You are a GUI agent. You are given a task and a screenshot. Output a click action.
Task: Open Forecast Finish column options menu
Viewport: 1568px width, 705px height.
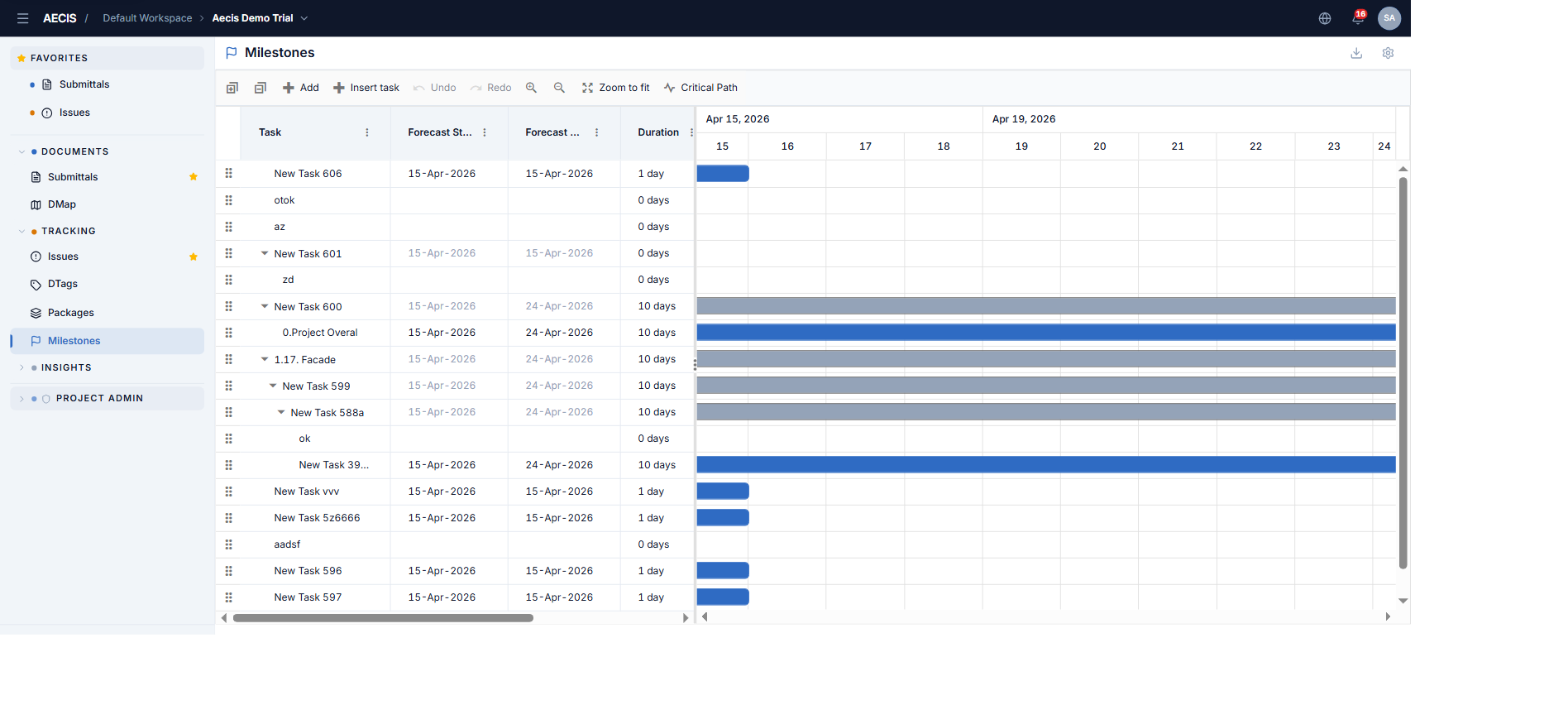tap(596, 132)
